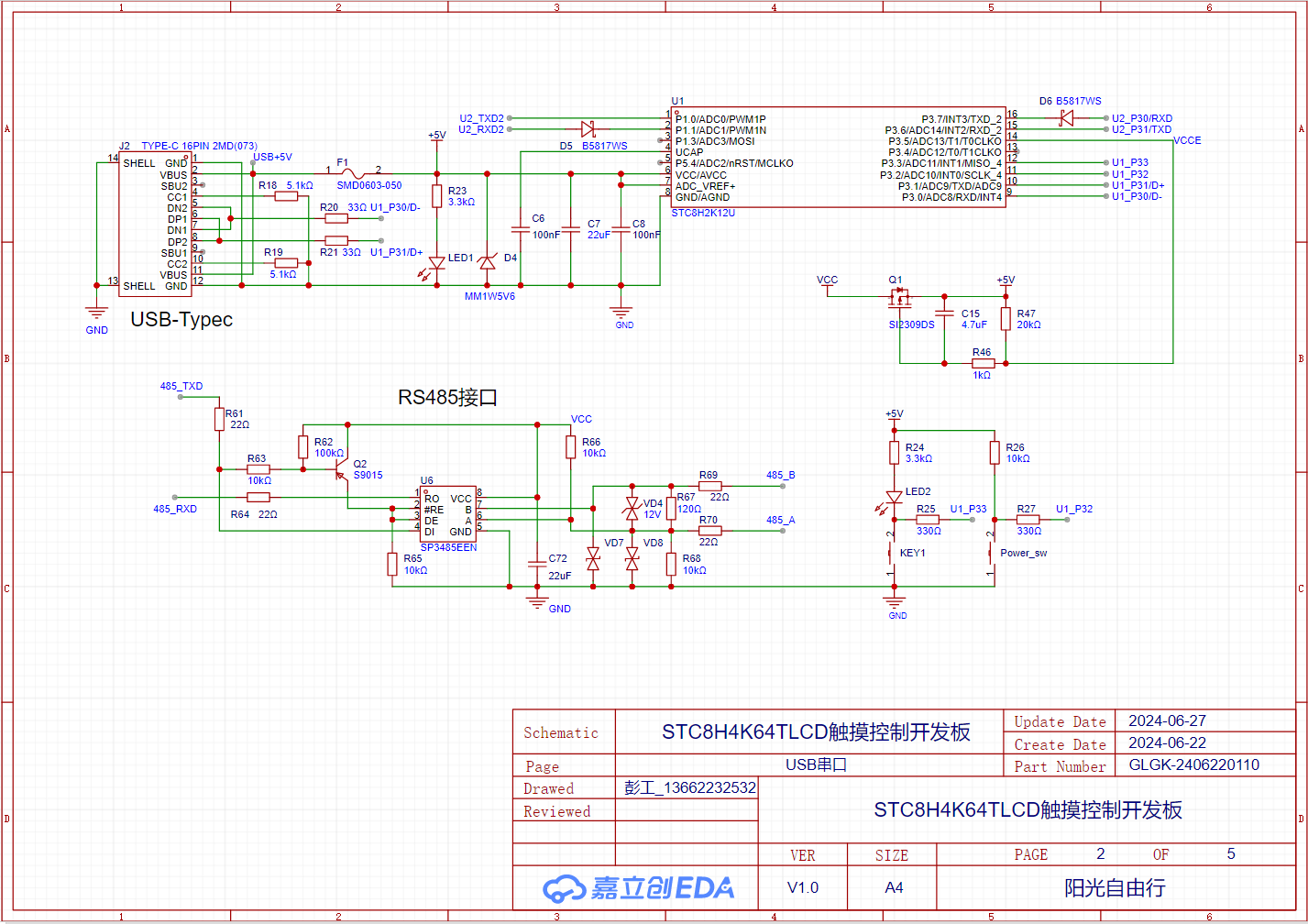1308x924 pixels.
Task: Click the sheet size value A4
Action: [x=894, y=887]
